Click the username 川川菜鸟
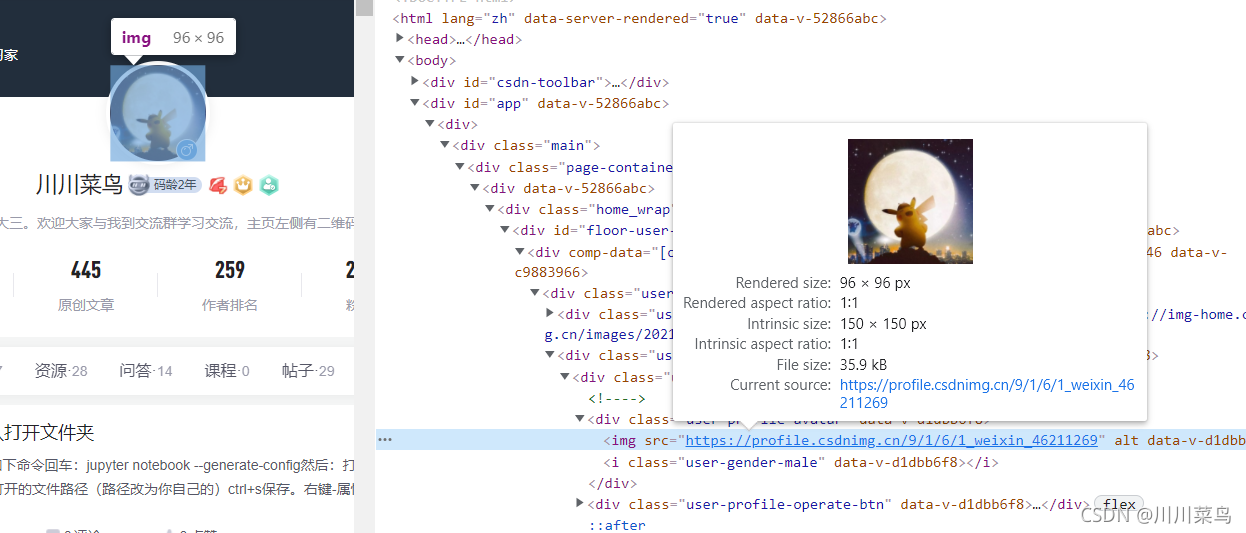The height and width of the screenshot is (533, 1246). pos(79,185)
